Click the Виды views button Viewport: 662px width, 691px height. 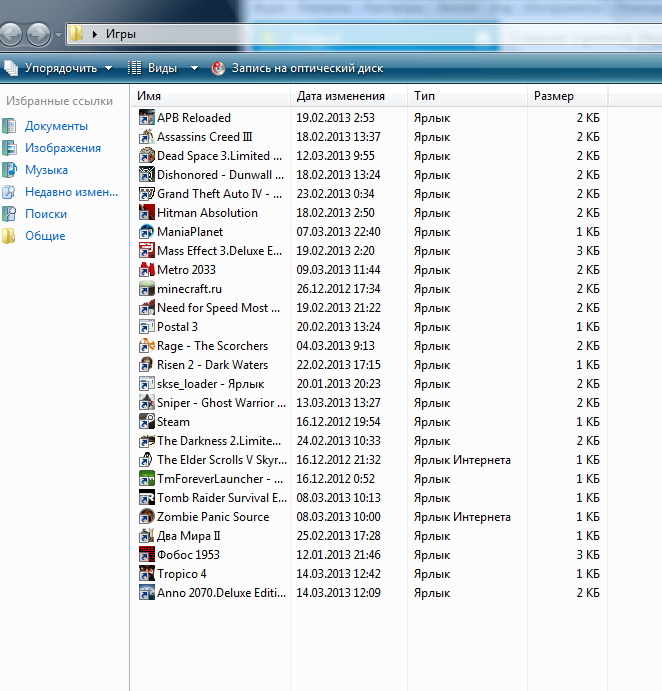tap(153, 68)
